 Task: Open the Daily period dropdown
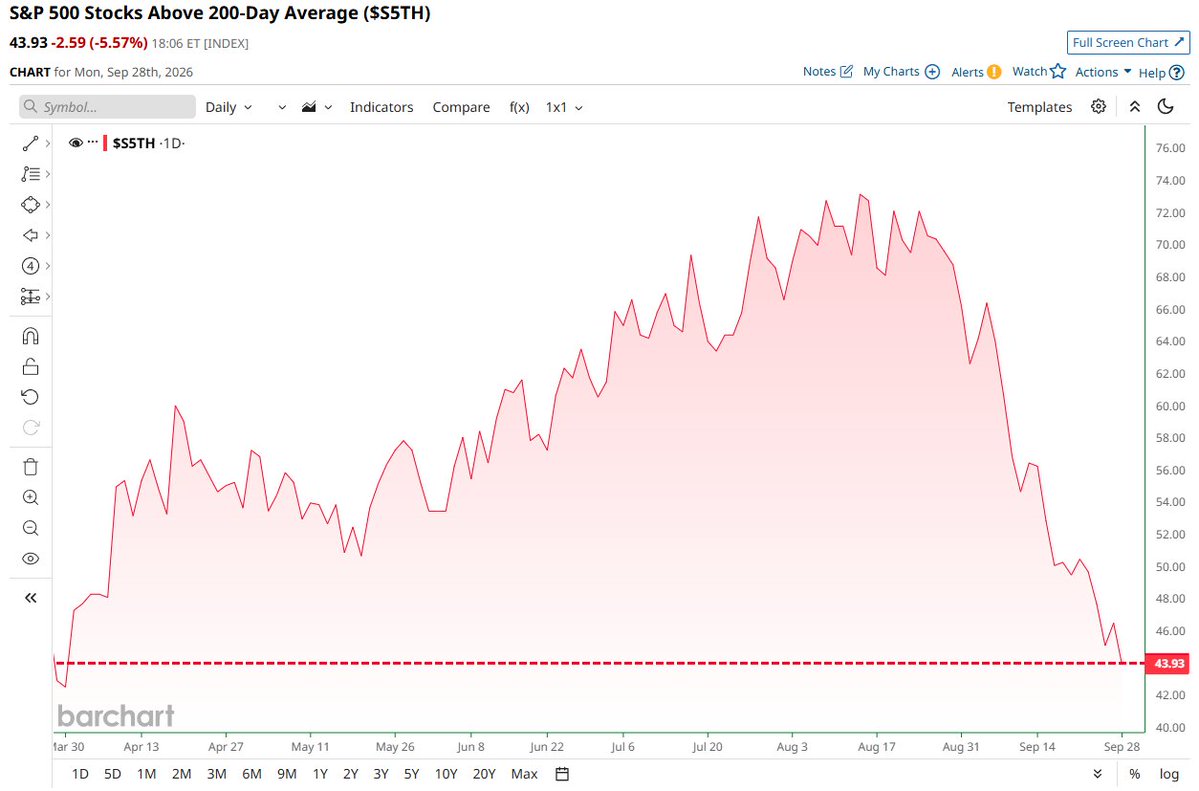[x=229, y=107]
